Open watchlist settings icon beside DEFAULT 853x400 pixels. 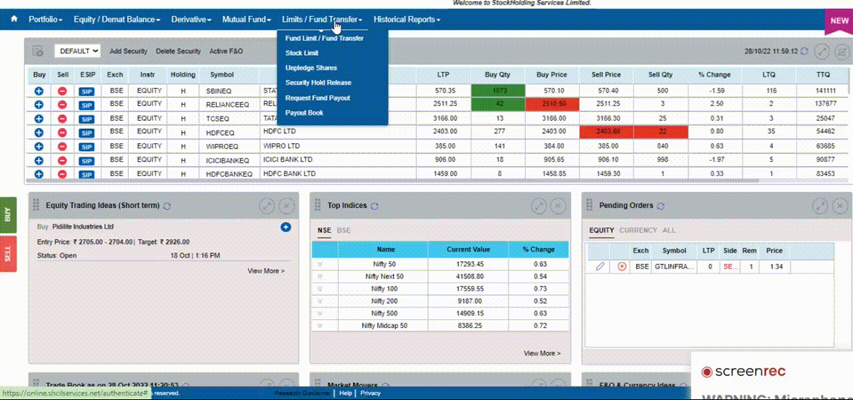pyautogui.click(x=38, y=51)
